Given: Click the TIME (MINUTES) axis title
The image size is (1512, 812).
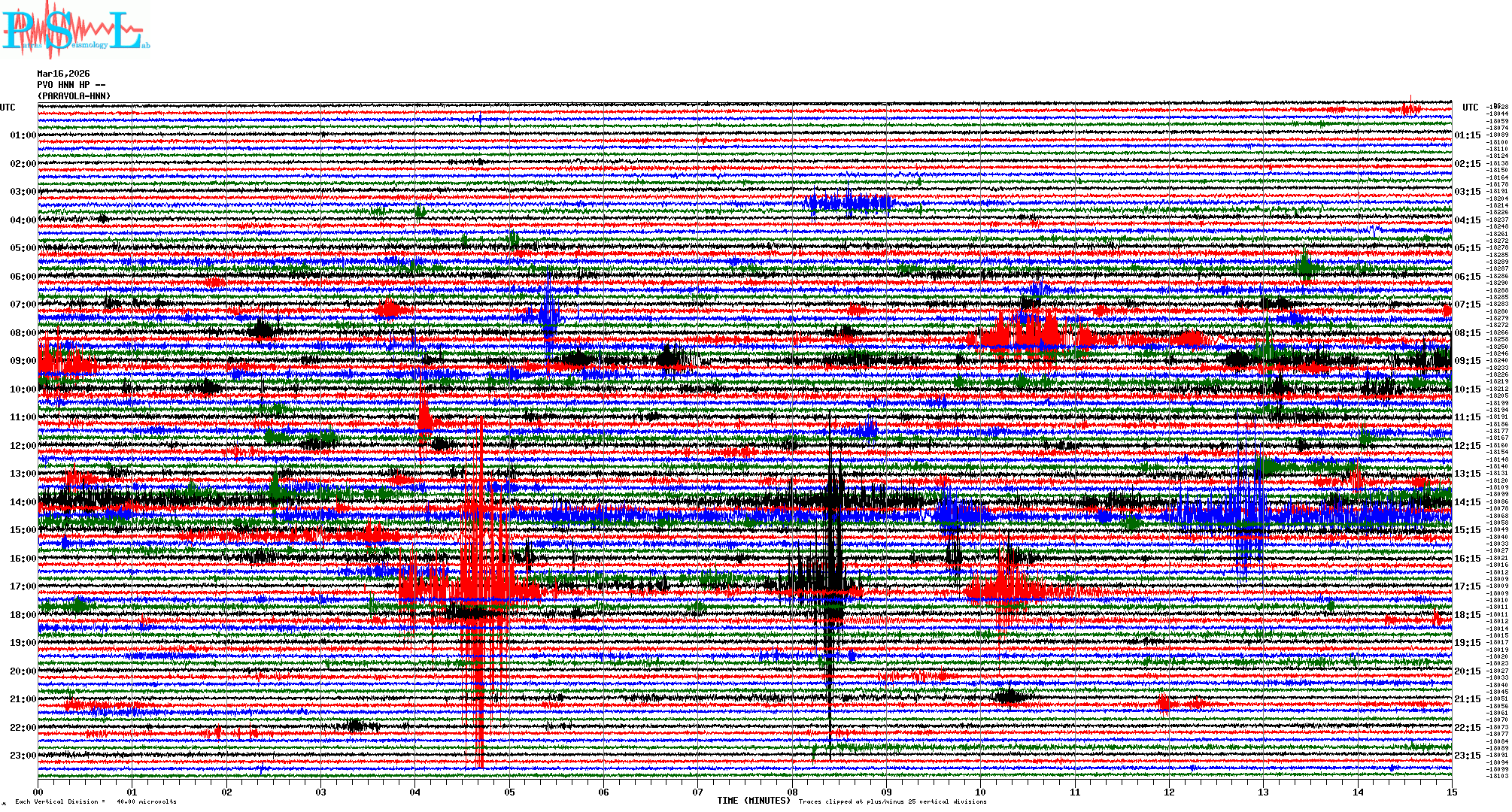Looking at the screenshot, I should point(754,801).
